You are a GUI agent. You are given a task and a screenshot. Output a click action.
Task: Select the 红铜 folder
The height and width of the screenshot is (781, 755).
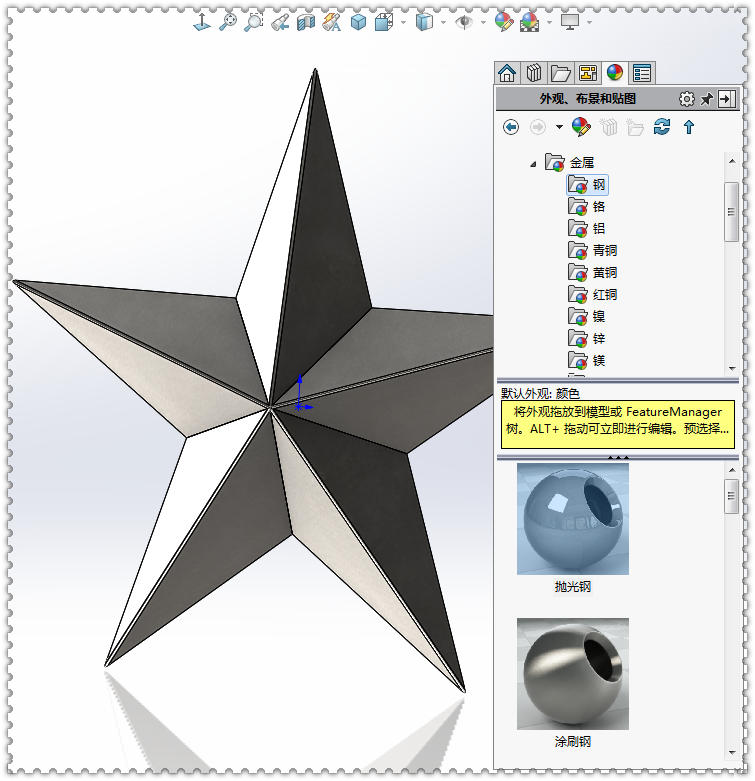(x=593, y=295)
